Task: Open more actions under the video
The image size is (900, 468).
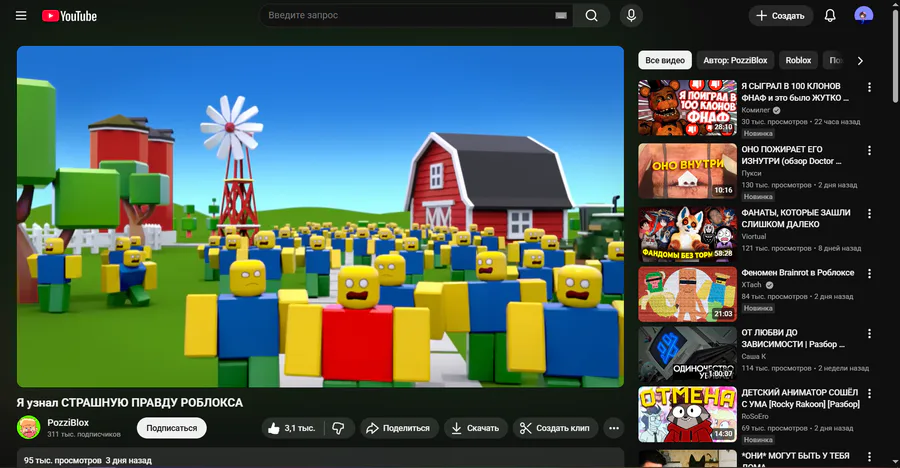Action: pyautogui.click(x=614, y=428)
